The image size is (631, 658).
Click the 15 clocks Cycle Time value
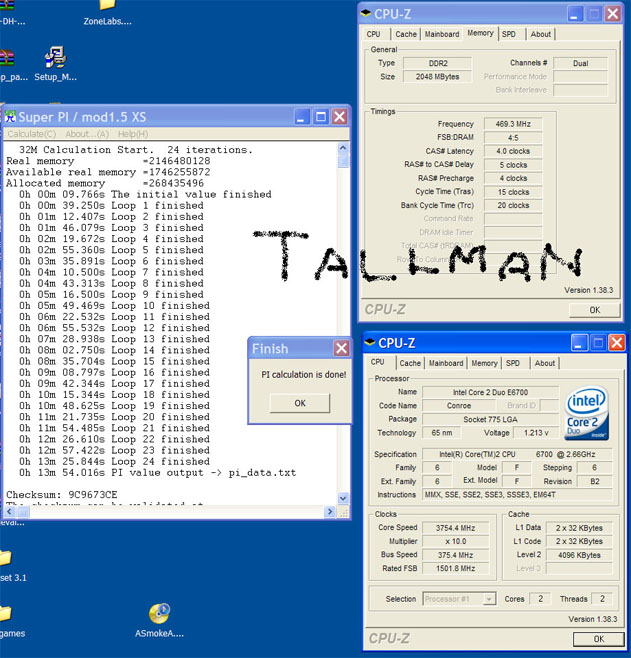pos(513,192)
